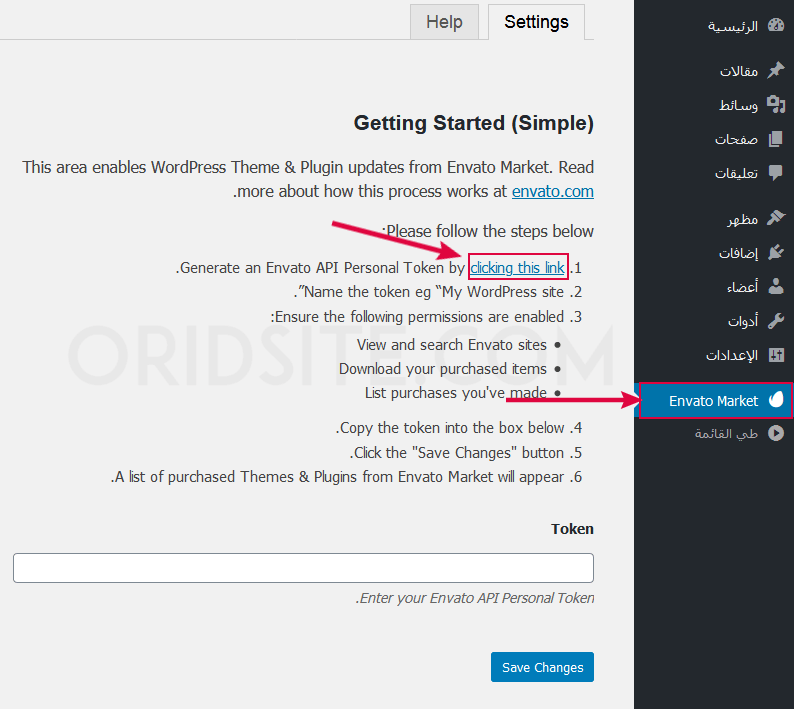Click 'View and search Envato sites' text
This screenshot has width=794, height=709.
coord(452,345)
